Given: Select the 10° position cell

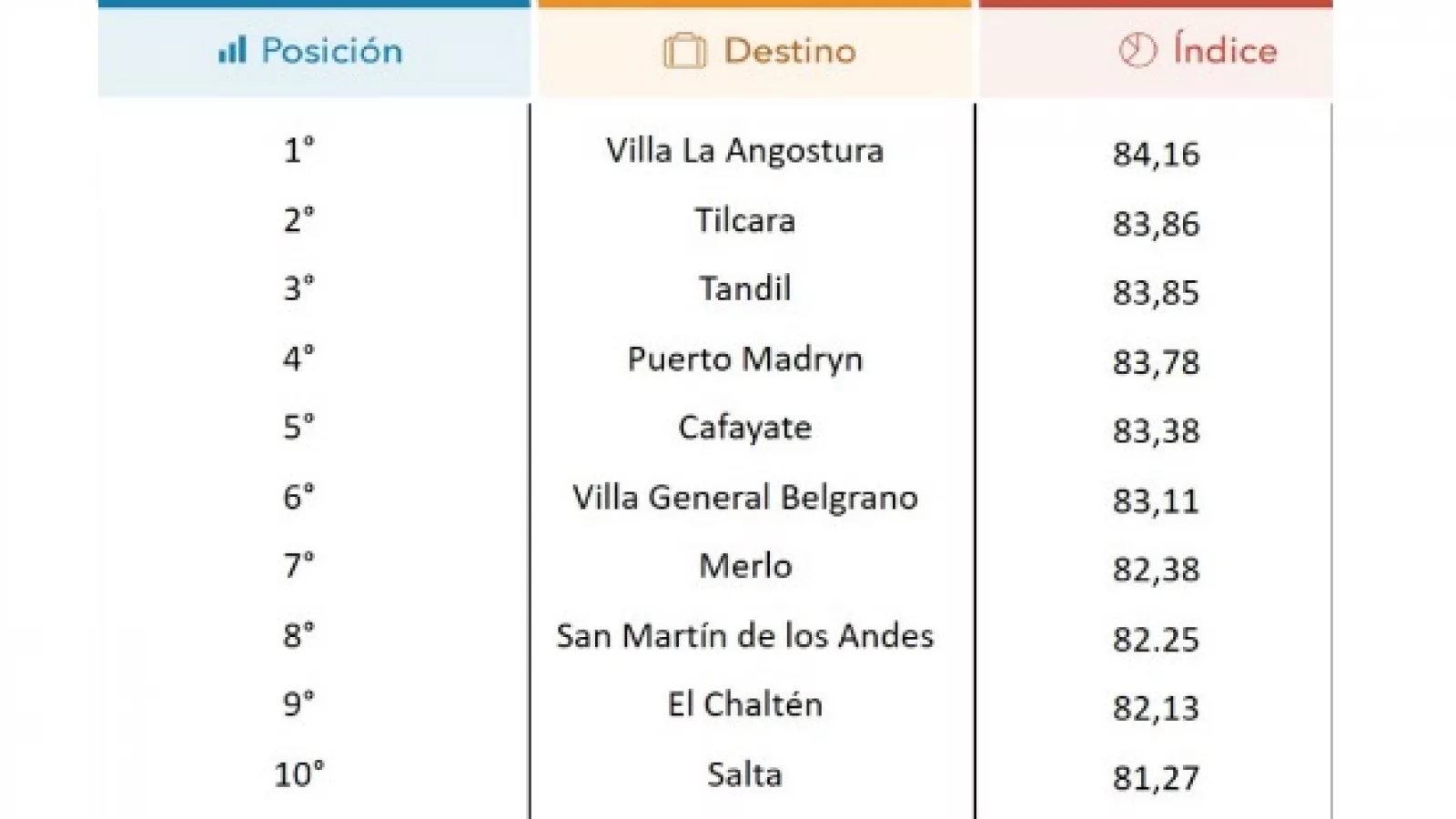Looking at the screenshot, I should 298,774.
